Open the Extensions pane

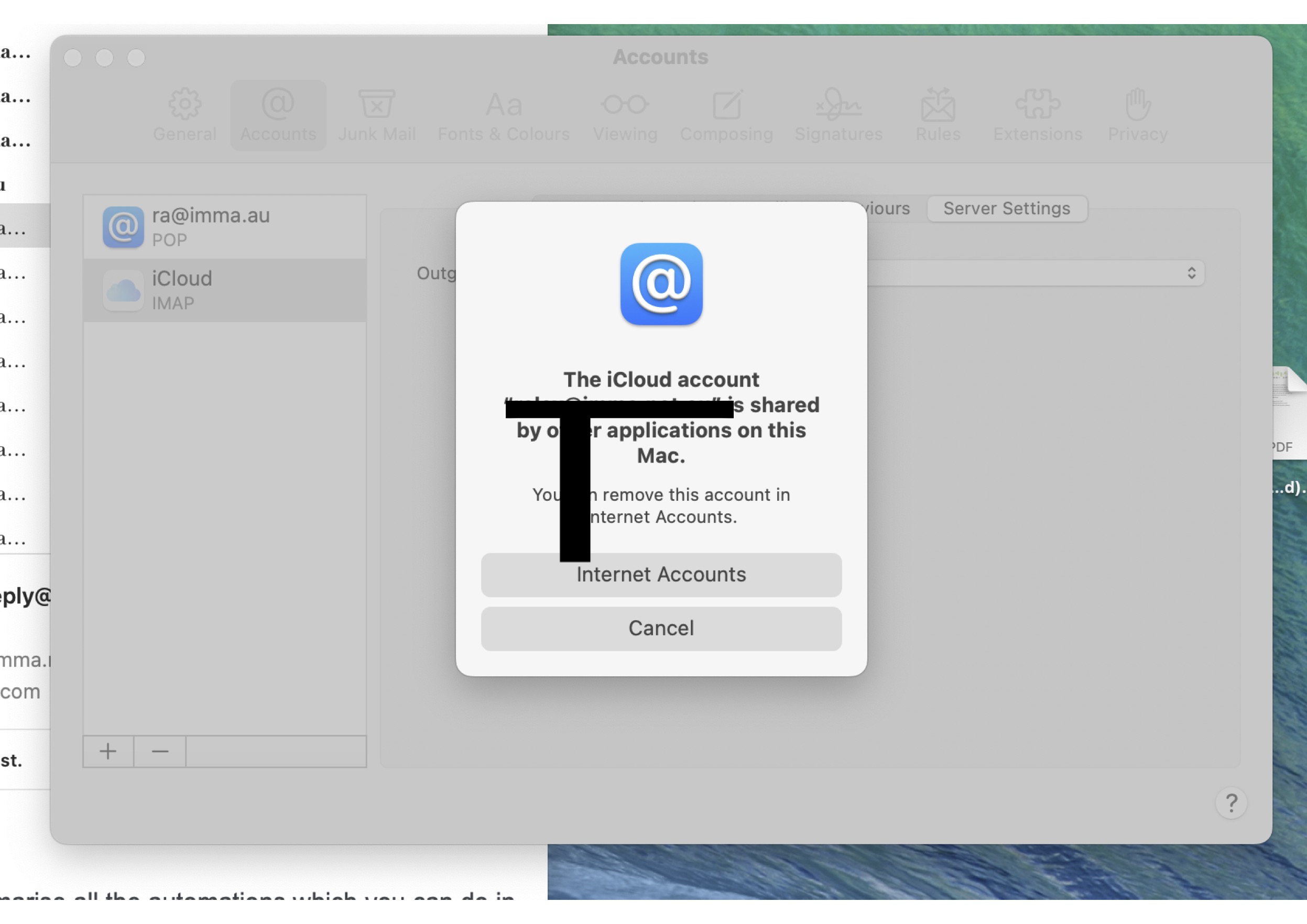point(1037,113)
